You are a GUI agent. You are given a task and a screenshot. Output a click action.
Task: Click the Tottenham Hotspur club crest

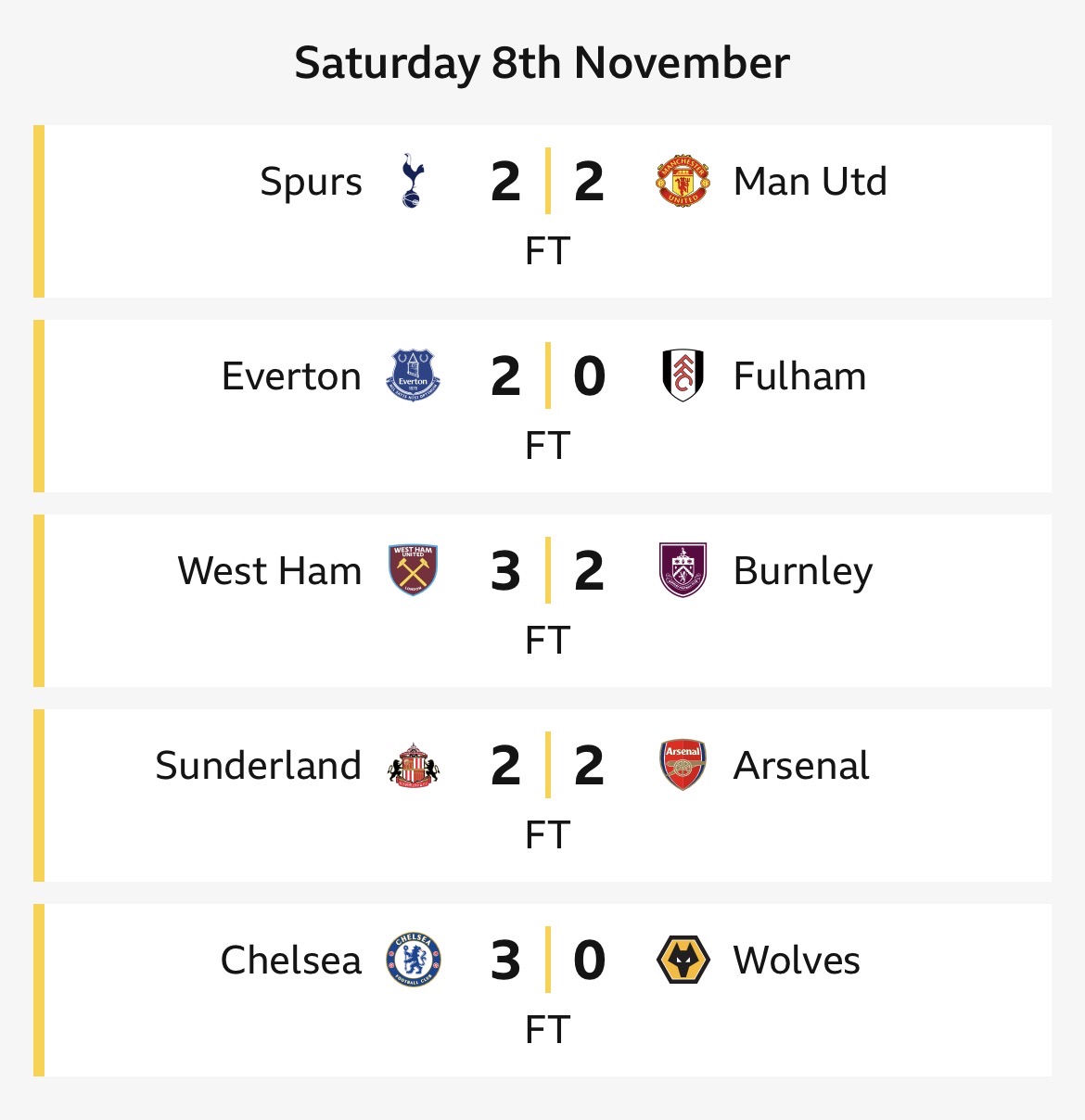[413, 181]
